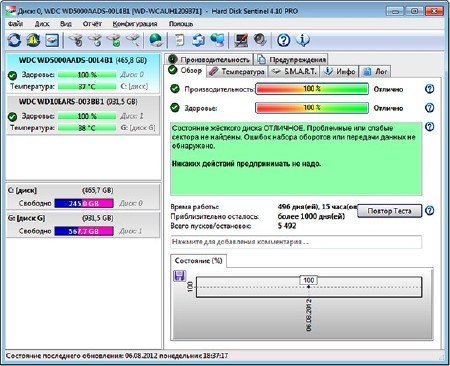
Task: Click the (931,5 GB) size of G: partition
Action: click(98, 218)
